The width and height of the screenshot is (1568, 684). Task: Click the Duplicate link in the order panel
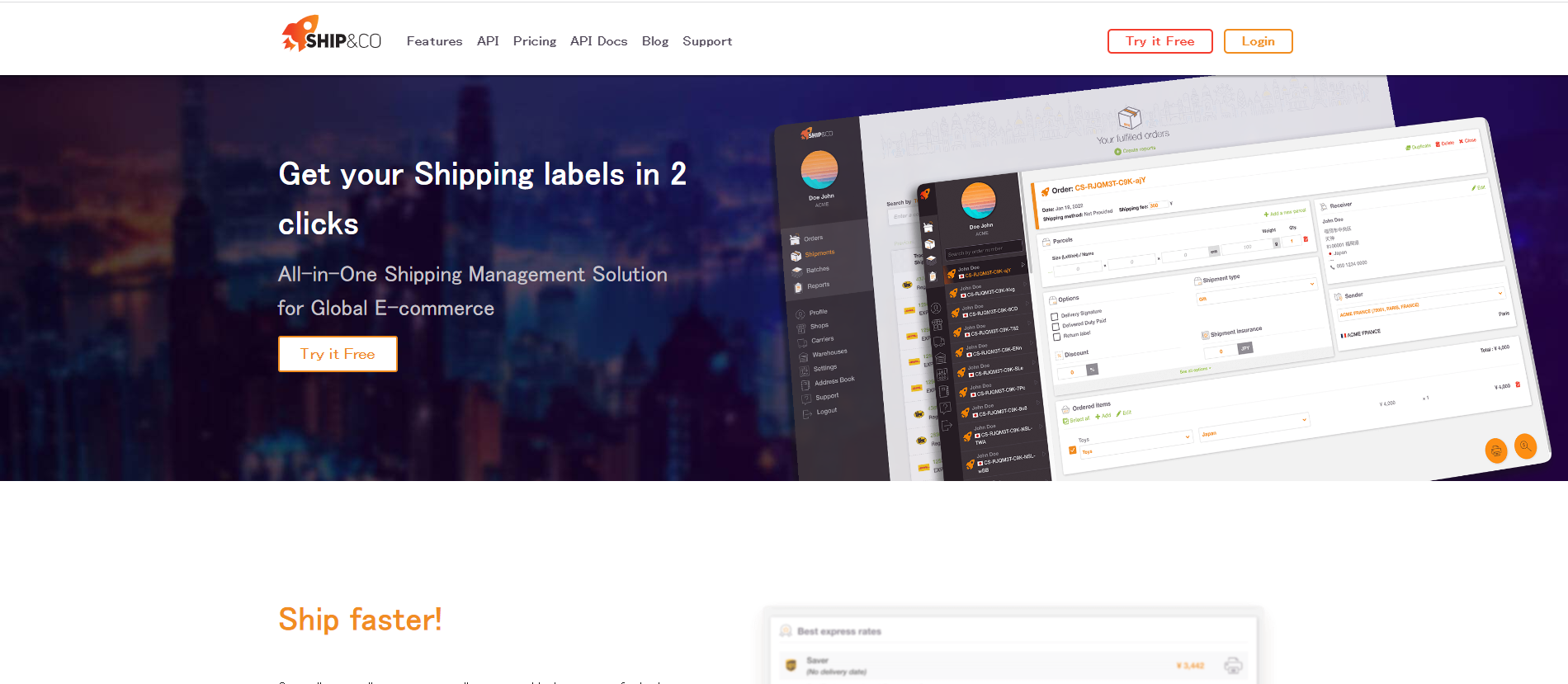click(1419, 147)
